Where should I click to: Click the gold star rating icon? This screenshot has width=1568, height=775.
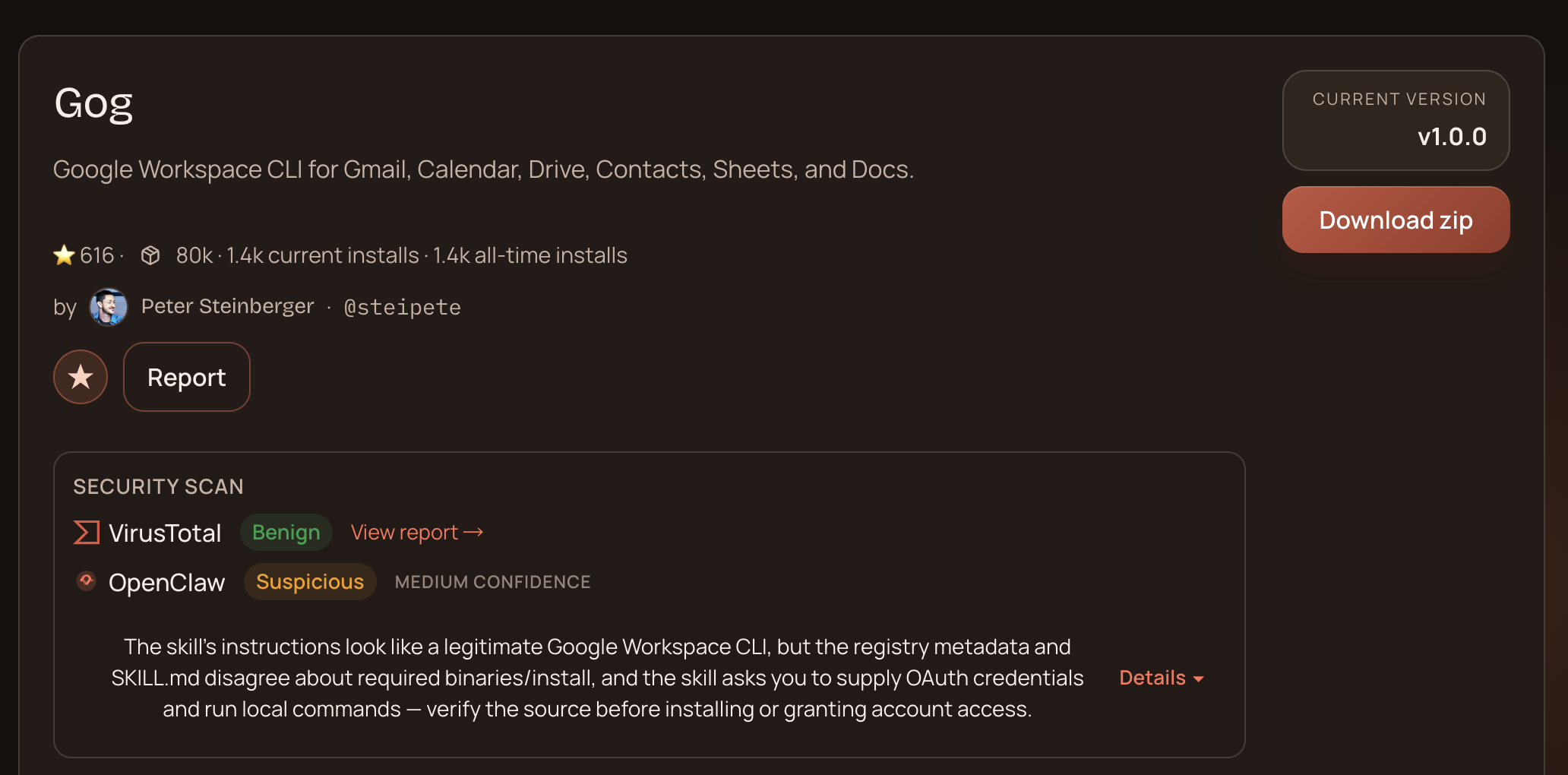click(x=64, y=255)
